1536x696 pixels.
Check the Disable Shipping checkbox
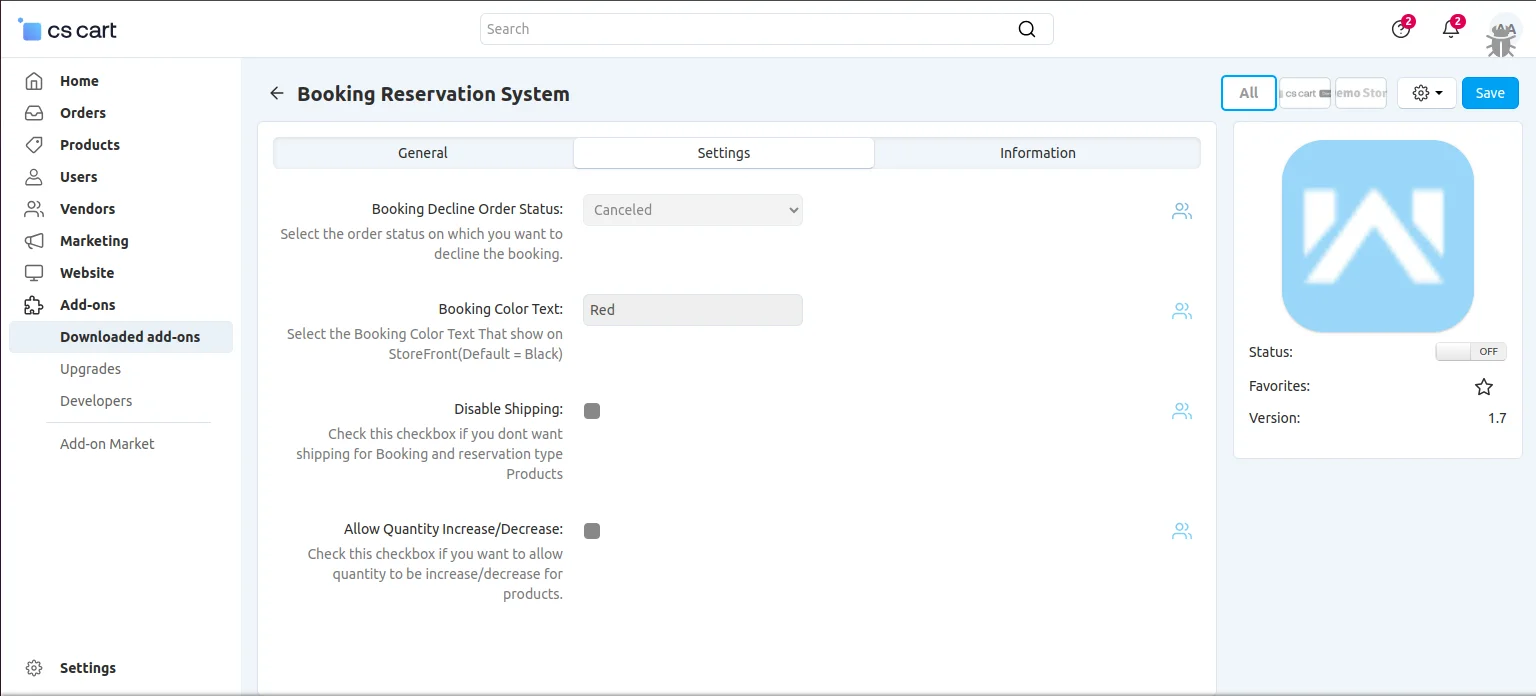(x=592, y=411)
